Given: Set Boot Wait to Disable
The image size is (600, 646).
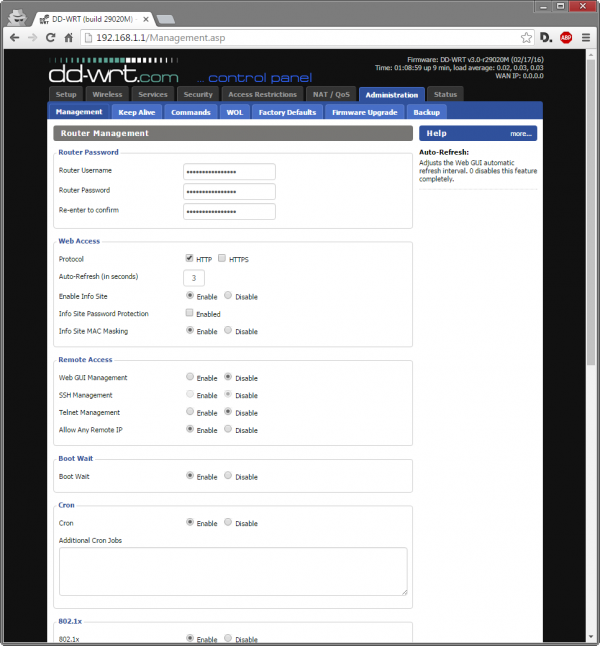Looking at the screenshot, I should point(228,476).
